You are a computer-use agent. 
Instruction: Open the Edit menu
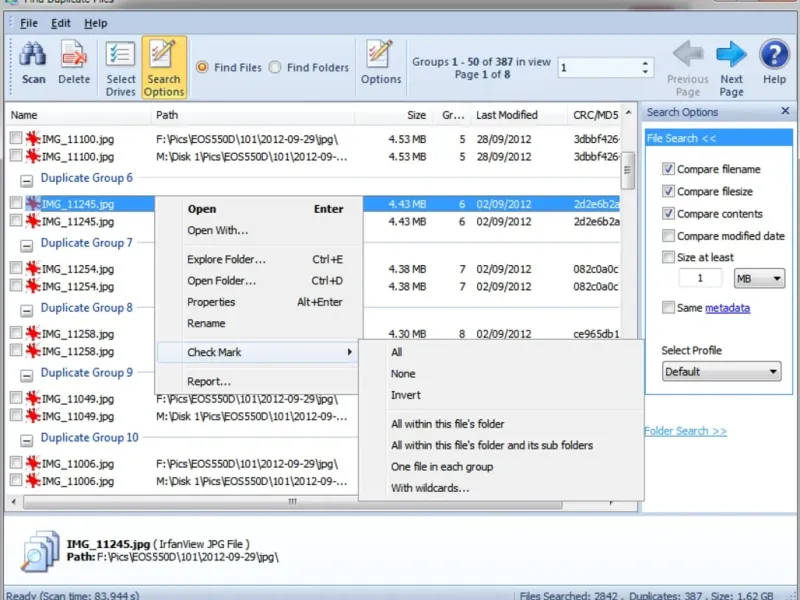click(x=61, y=23)
